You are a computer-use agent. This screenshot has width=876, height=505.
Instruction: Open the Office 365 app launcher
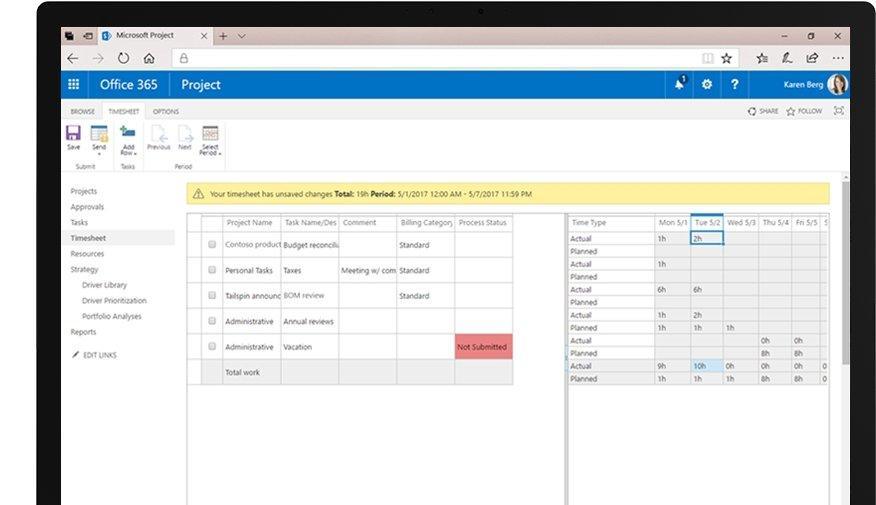click(73, 85)
